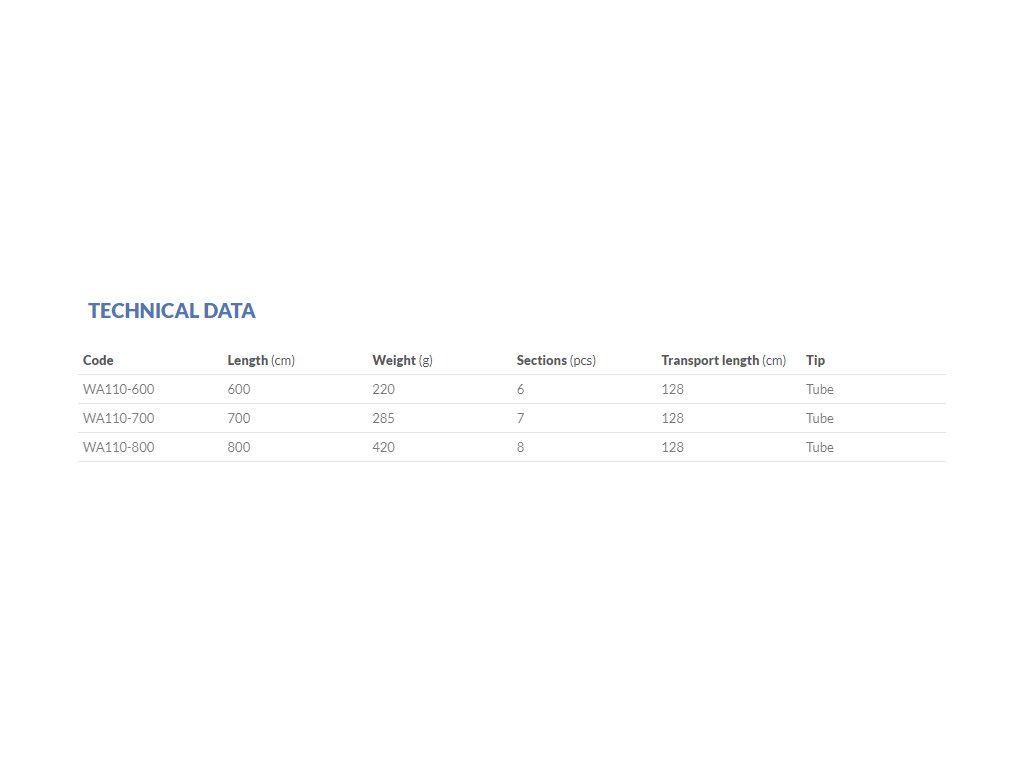
Task: Click the Sections (pcs) column header
Action: coord(556,360)
